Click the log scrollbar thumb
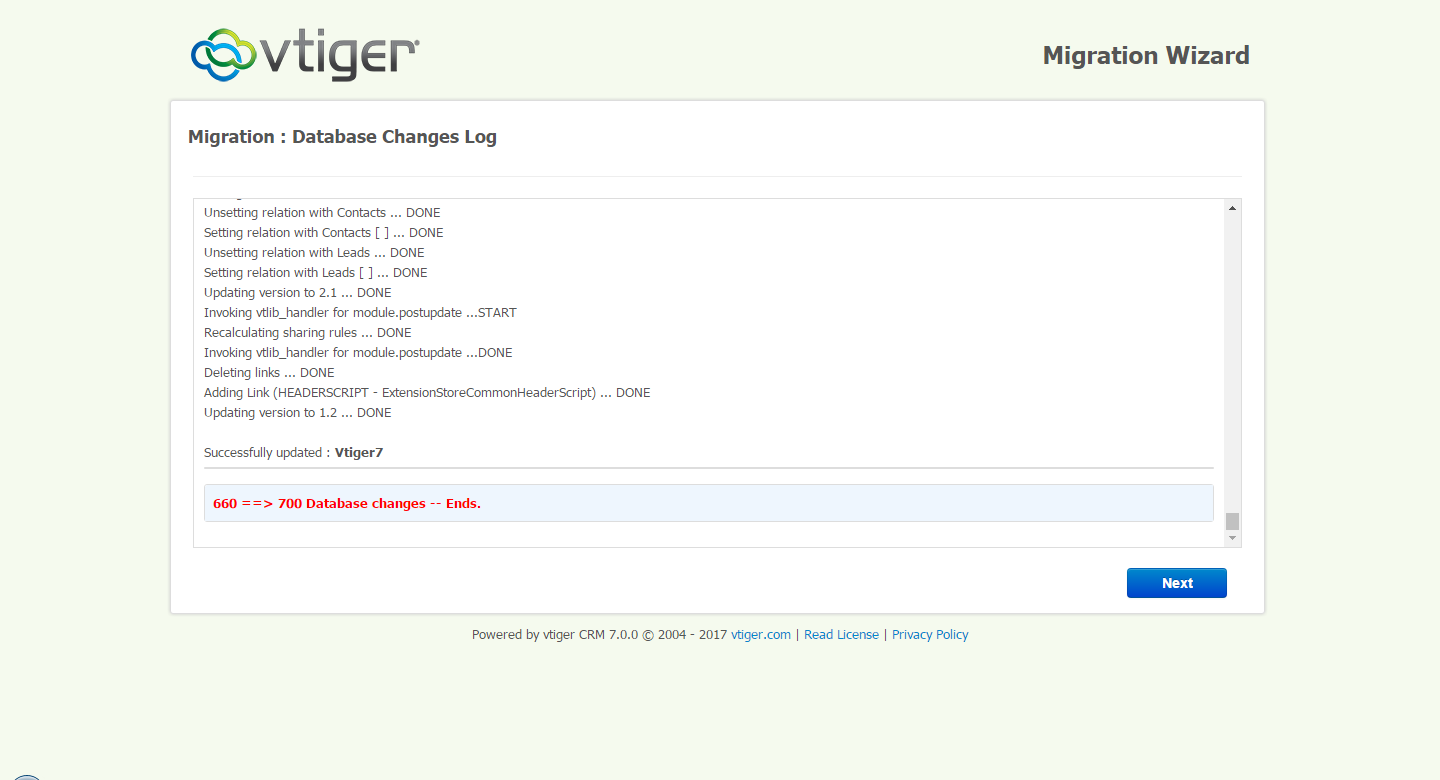This screenshot has height=780, width=1440. (1232, 521)
